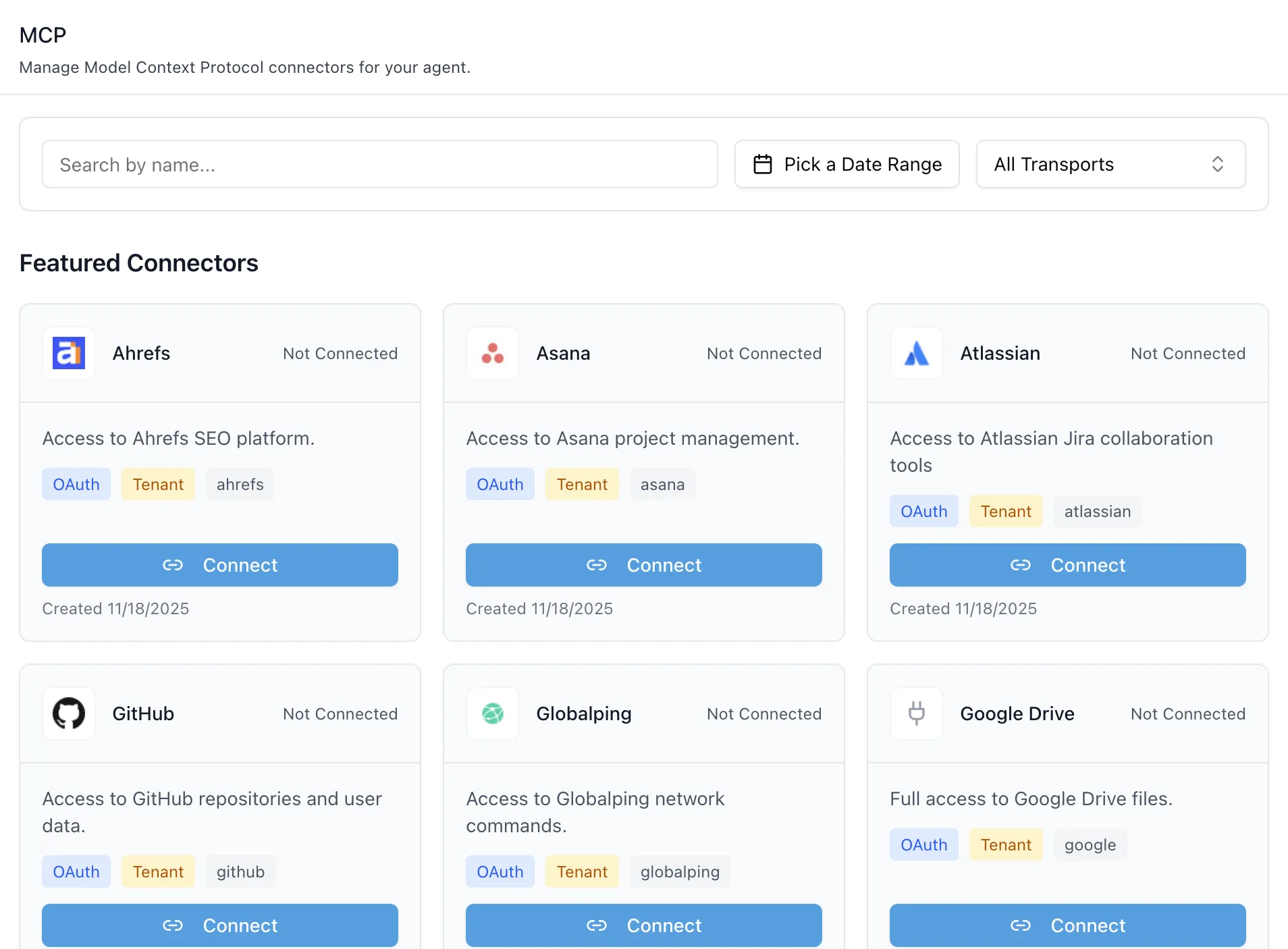This screenshot has width=1288, height=949.
Task: Click the chevron arrows on All Transports
Action: [x=1218, y=164]
